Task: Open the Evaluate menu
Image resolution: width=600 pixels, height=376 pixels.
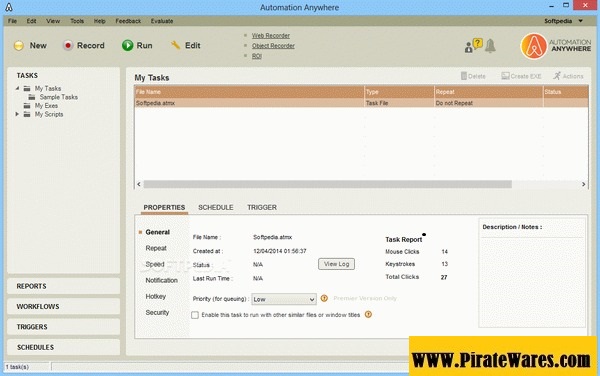Action: pos(162,21)
